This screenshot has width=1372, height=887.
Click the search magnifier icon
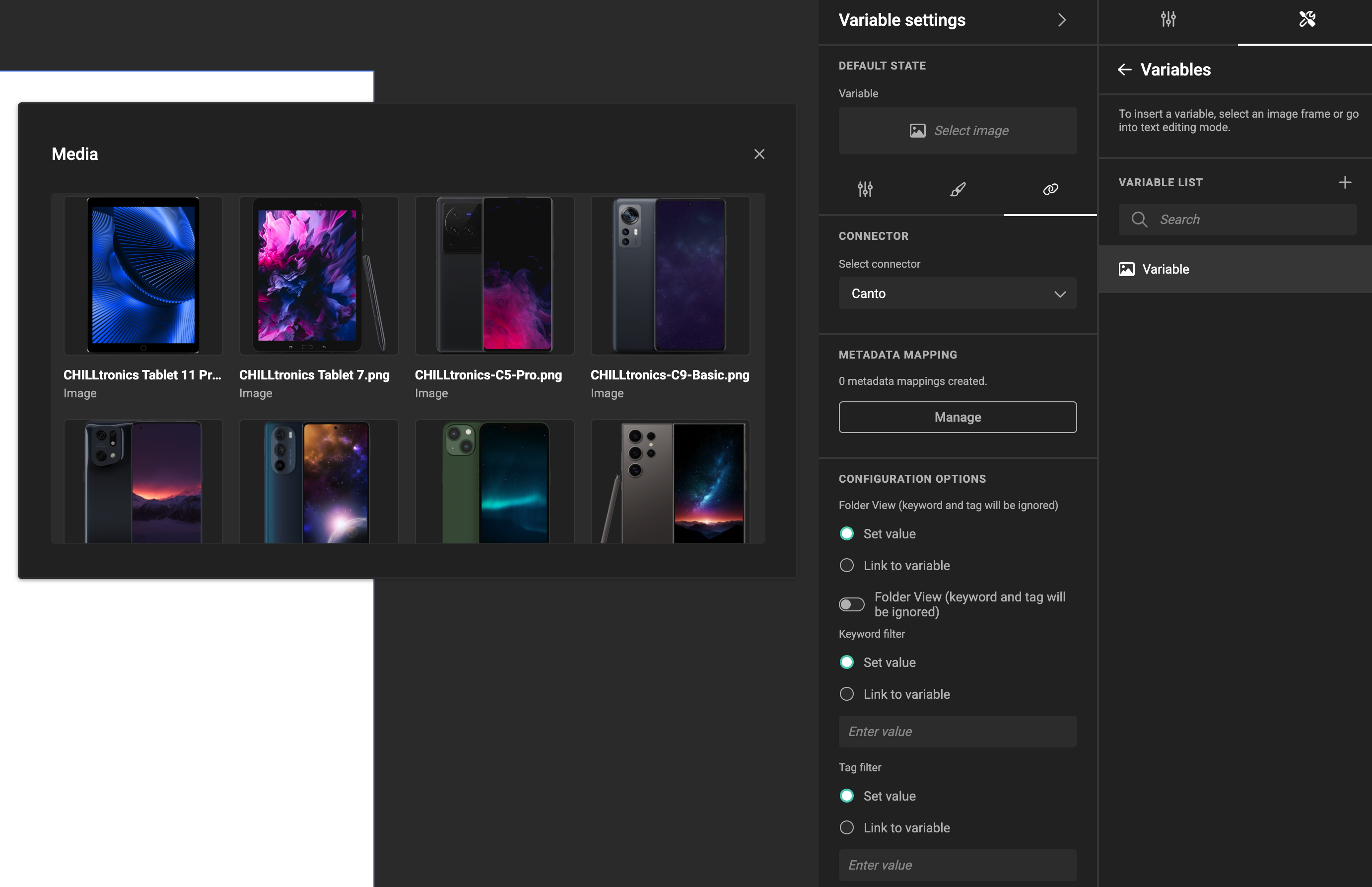click(1139, 220)
